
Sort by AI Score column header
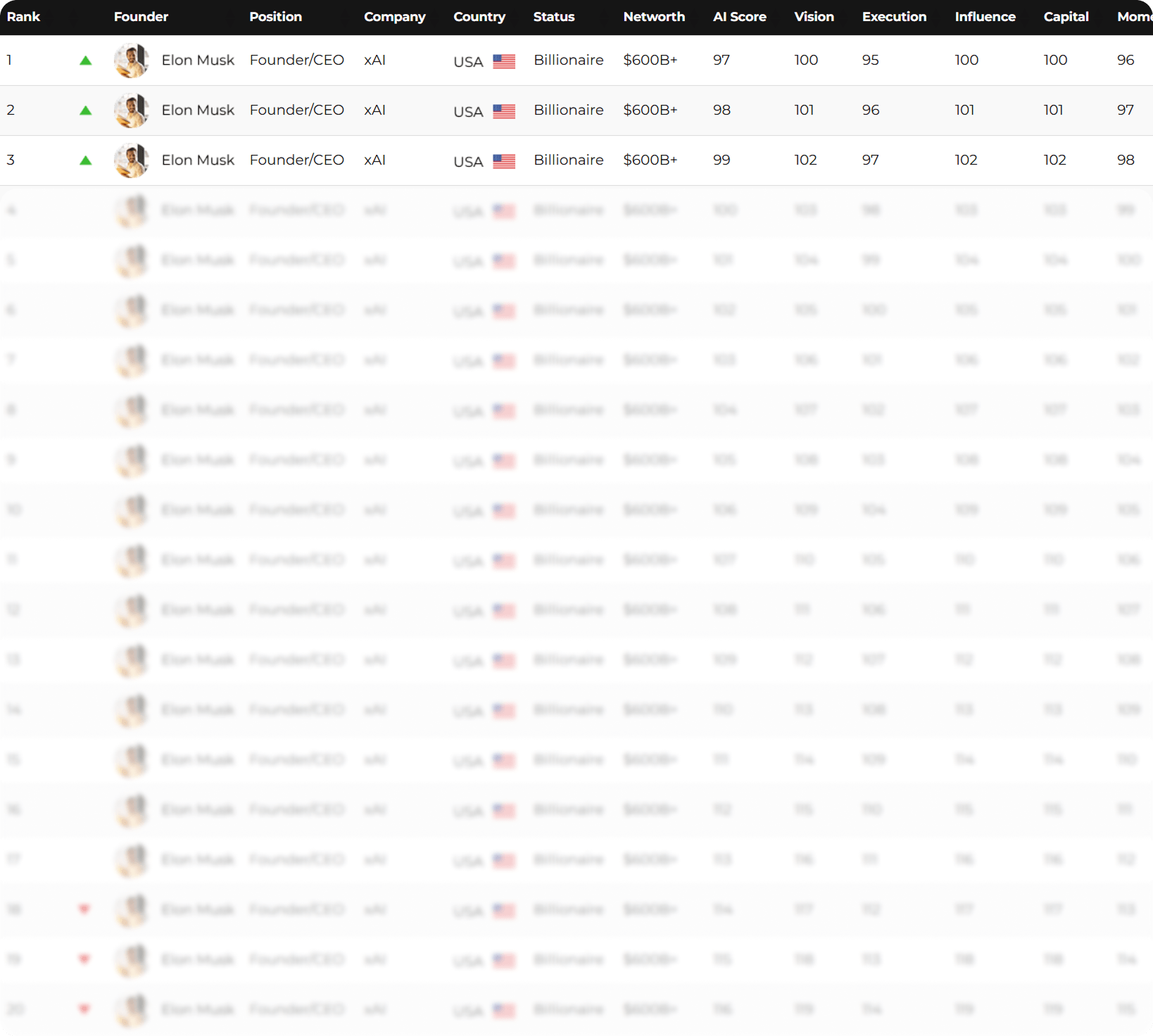[x=739, y=17]
